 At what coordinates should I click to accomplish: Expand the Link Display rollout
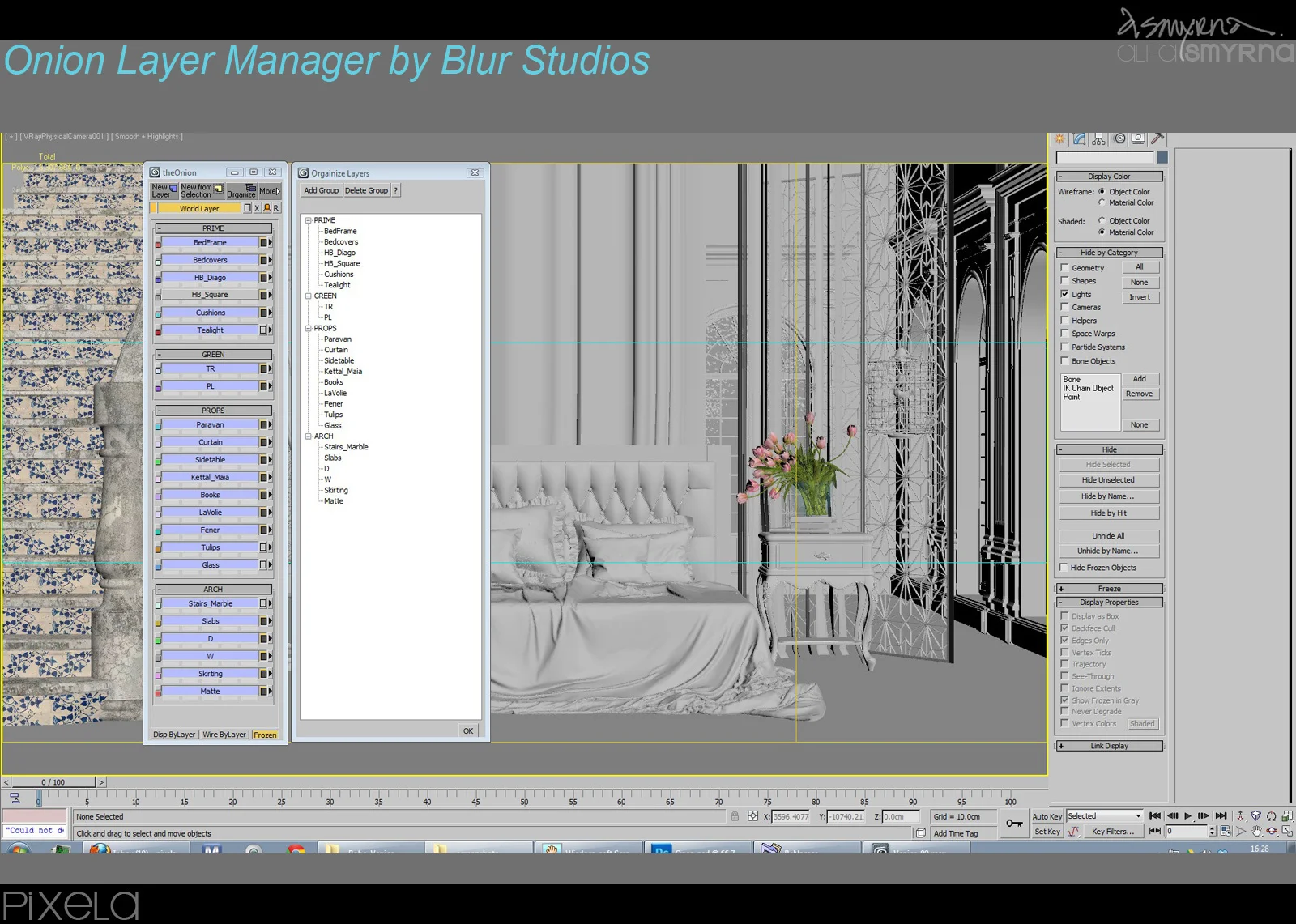pyautogui.click(x=1109, y=746)
